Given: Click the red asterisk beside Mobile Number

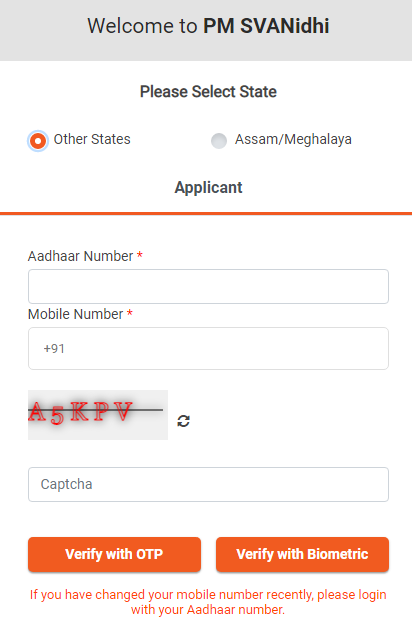Looking at the screenshot, I should pyautogui.click(x=130, y=313).
